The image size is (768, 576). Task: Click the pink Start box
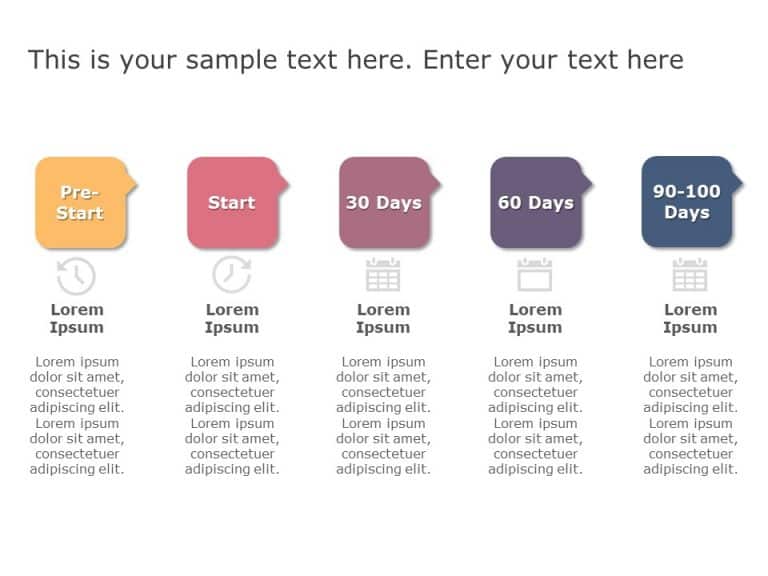232,203
